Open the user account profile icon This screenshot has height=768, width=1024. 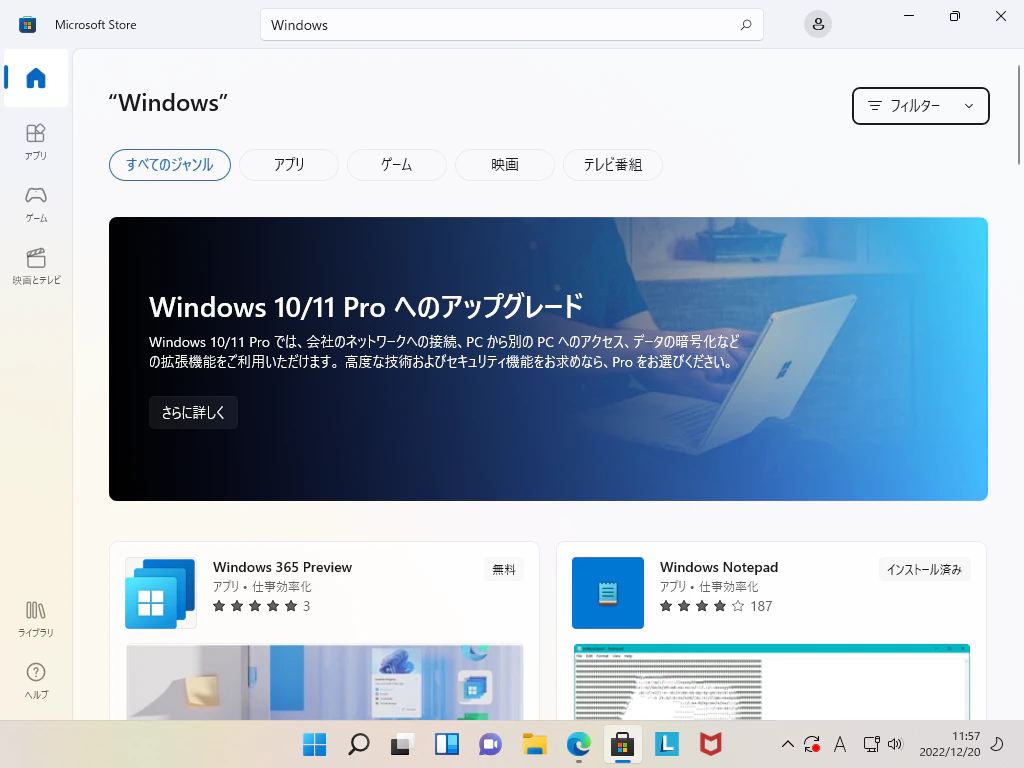point(818,25)
